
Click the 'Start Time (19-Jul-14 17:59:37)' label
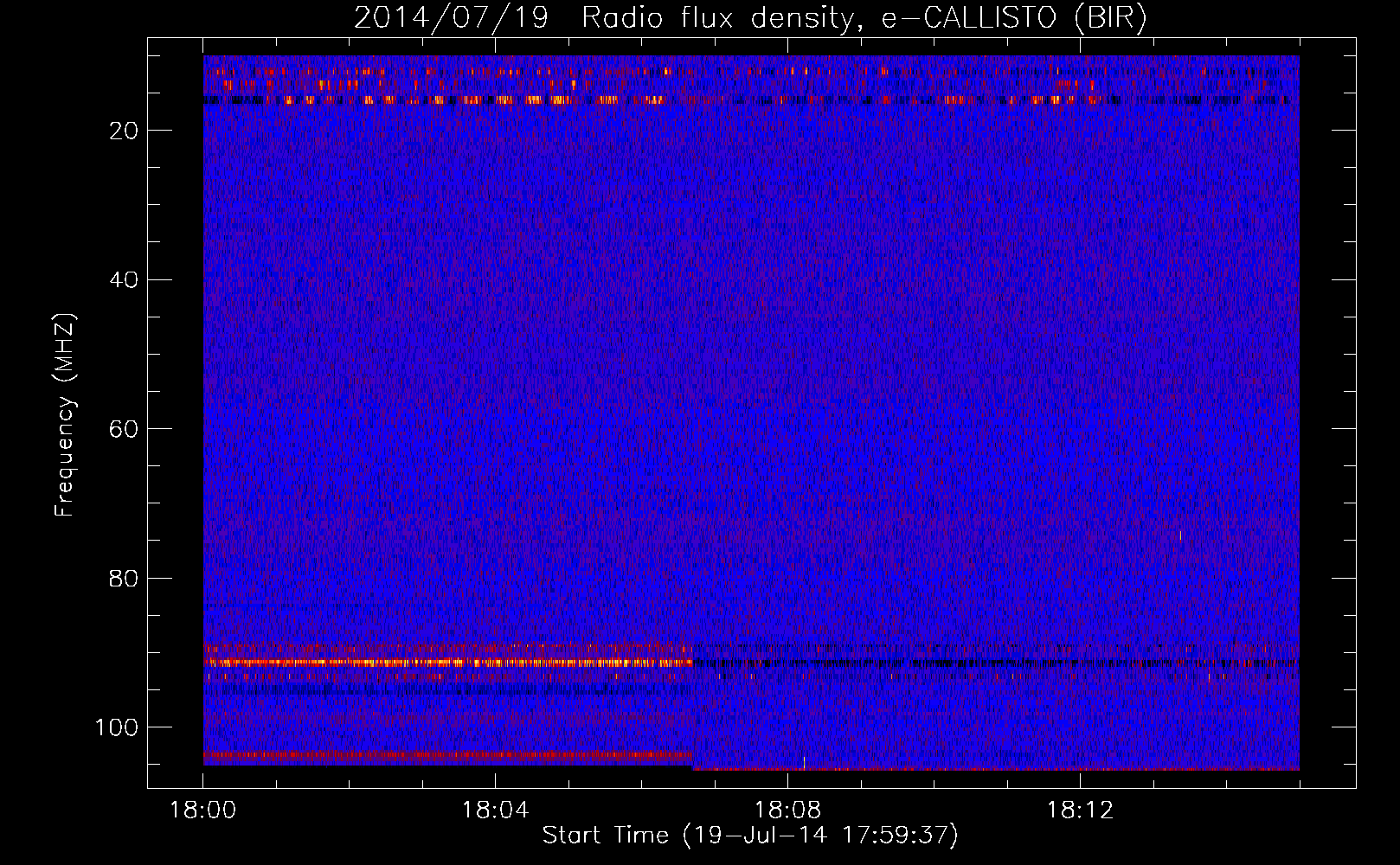(750, 836)
